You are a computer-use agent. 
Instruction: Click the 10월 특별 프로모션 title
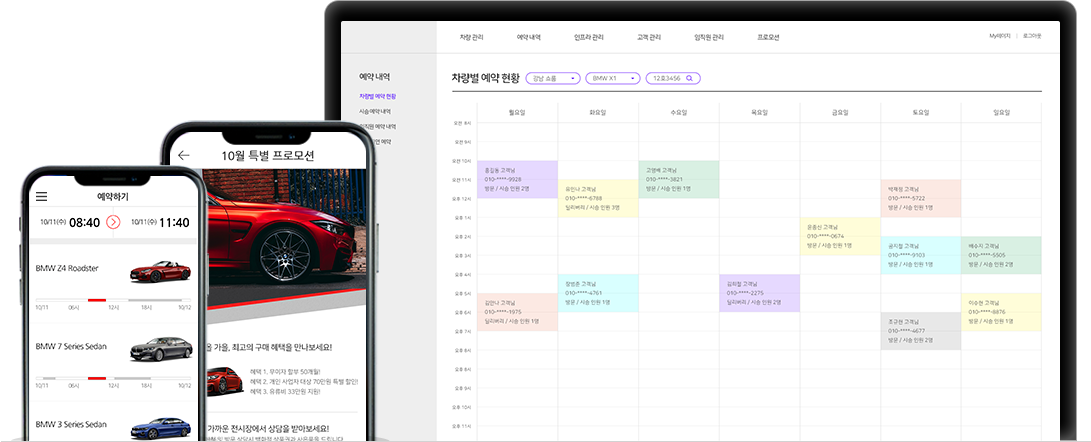(x=268, y=155)
